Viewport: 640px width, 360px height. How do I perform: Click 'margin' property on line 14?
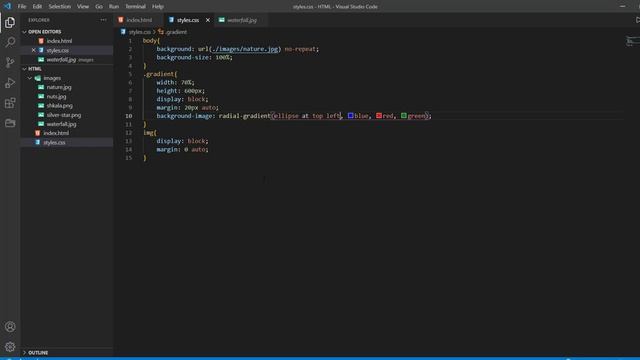click(x=167, y=149)
